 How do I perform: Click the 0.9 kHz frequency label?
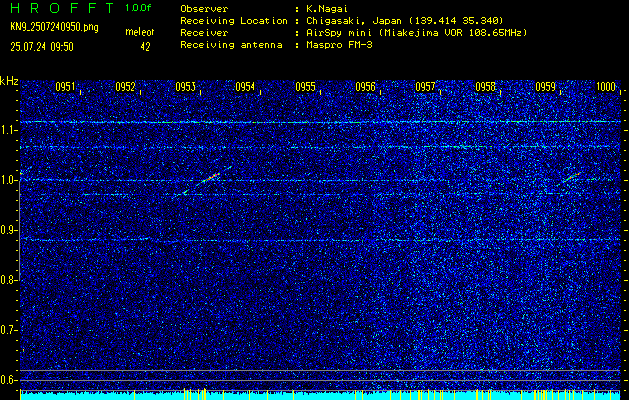pos(8,230)
